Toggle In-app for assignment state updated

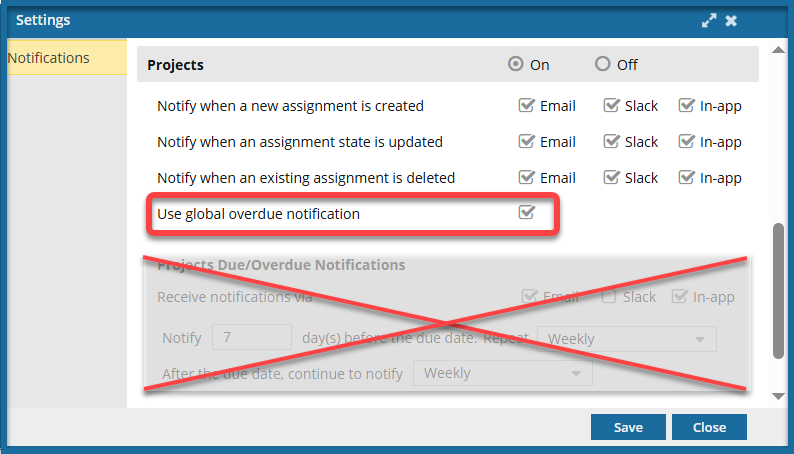pyautogui.click(x=686, y=141)
